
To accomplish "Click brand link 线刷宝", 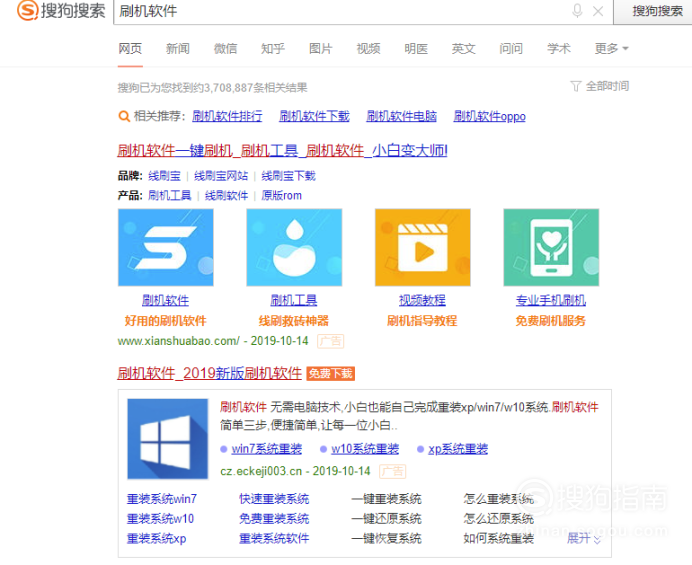I will (165, 176).
